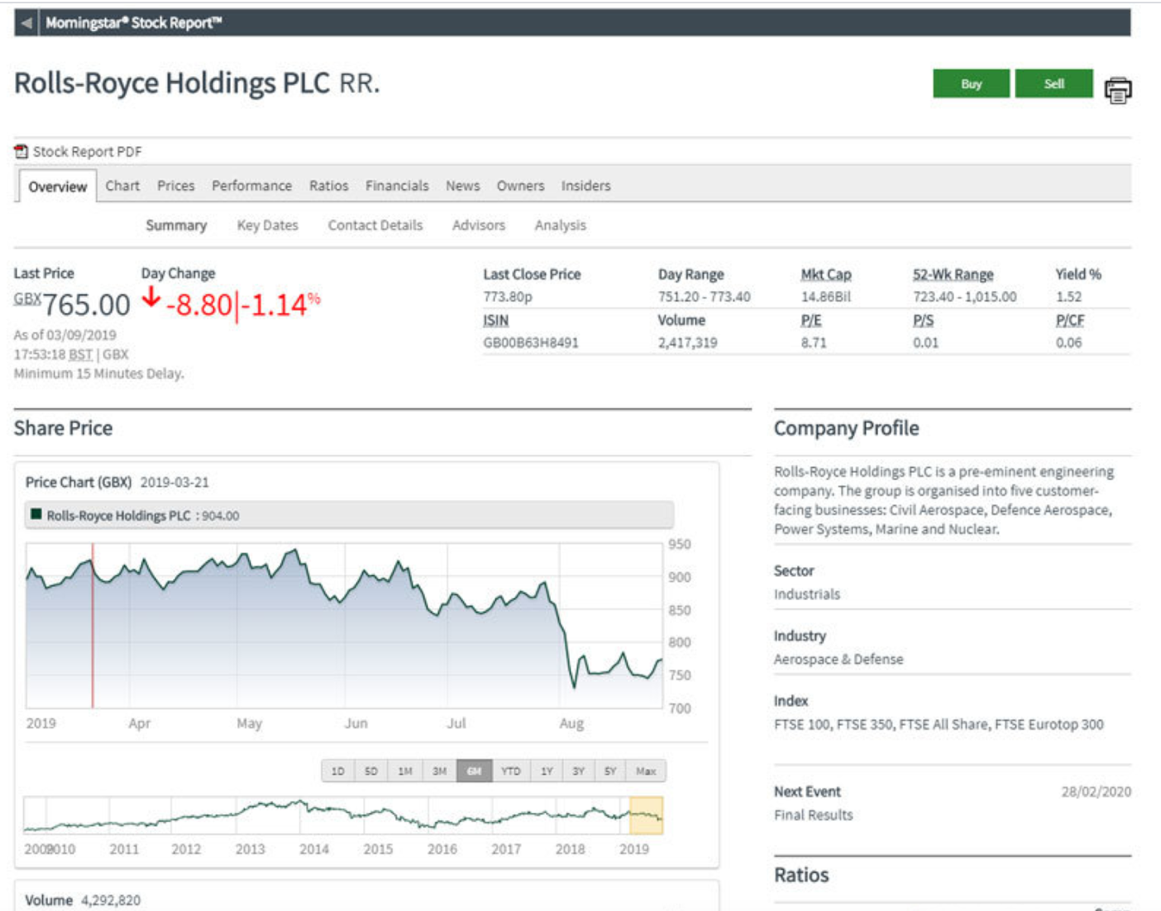
Task: Click 2014 on the overview timeline
Action: pos(314,849)
